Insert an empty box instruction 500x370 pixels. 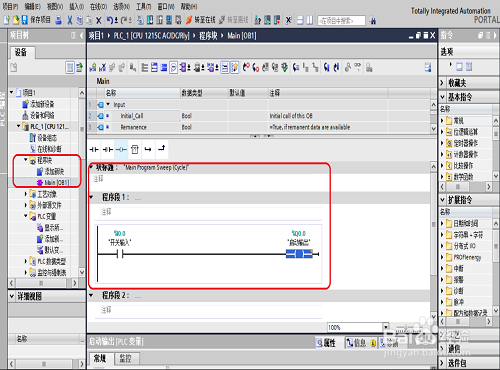135,149
